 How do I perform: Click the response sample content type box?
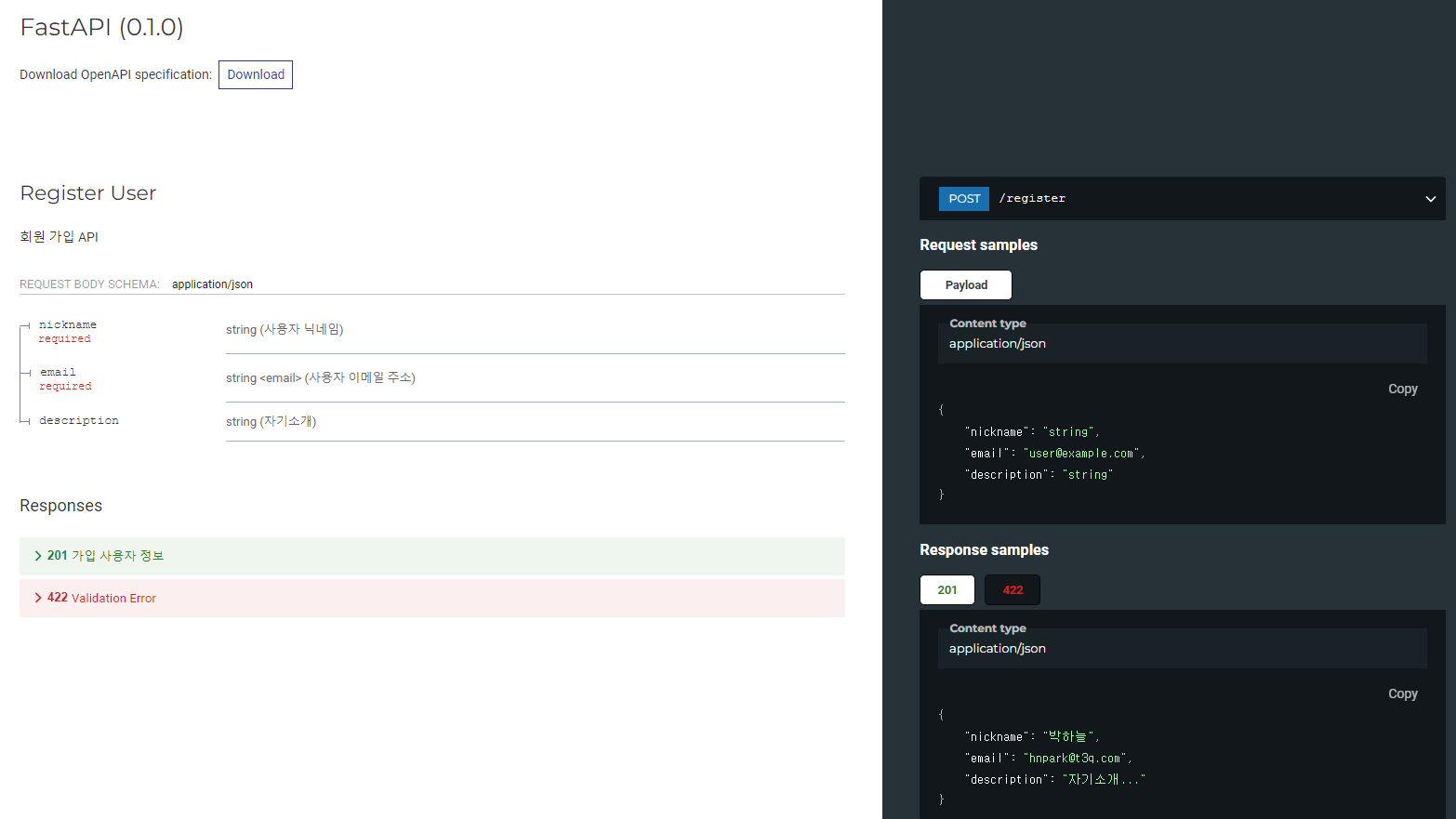tap(1182, 648)
